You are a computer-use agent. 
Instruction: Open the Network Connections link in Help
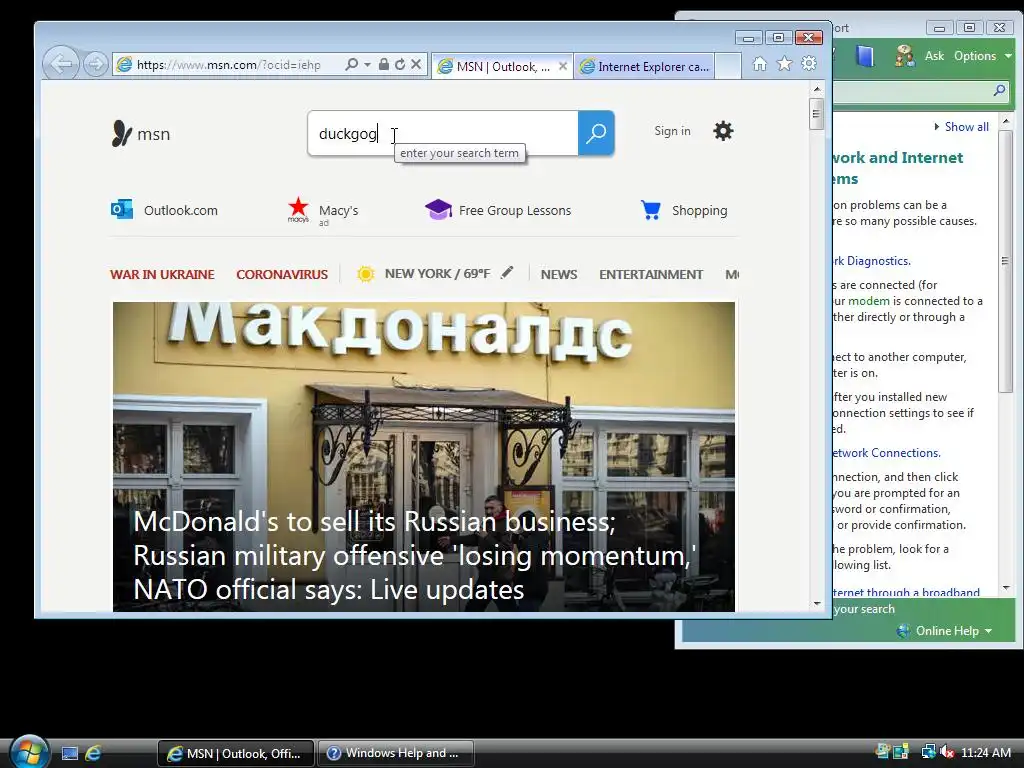pos(887,453)
